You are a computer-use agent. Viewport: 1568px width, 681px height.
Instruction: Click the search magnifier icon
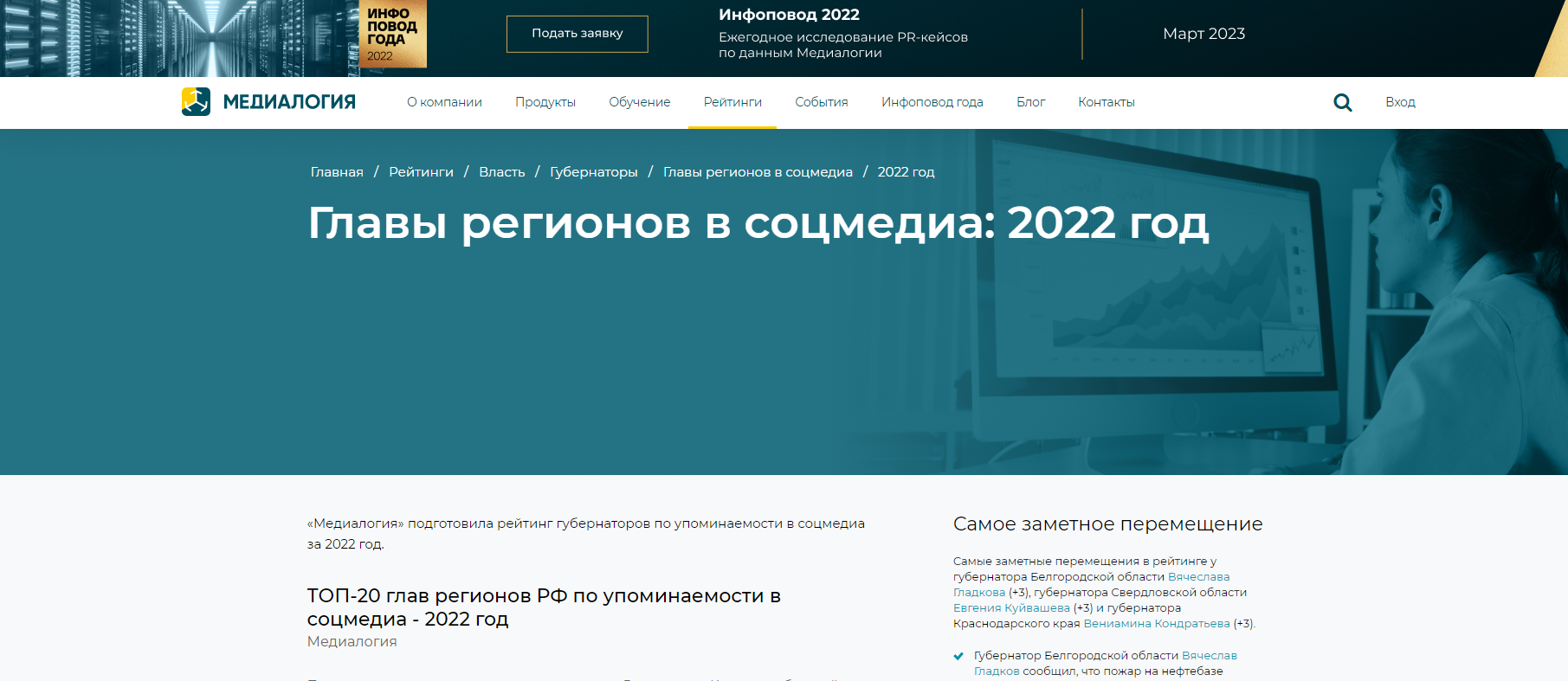[x=1343, y=102]
